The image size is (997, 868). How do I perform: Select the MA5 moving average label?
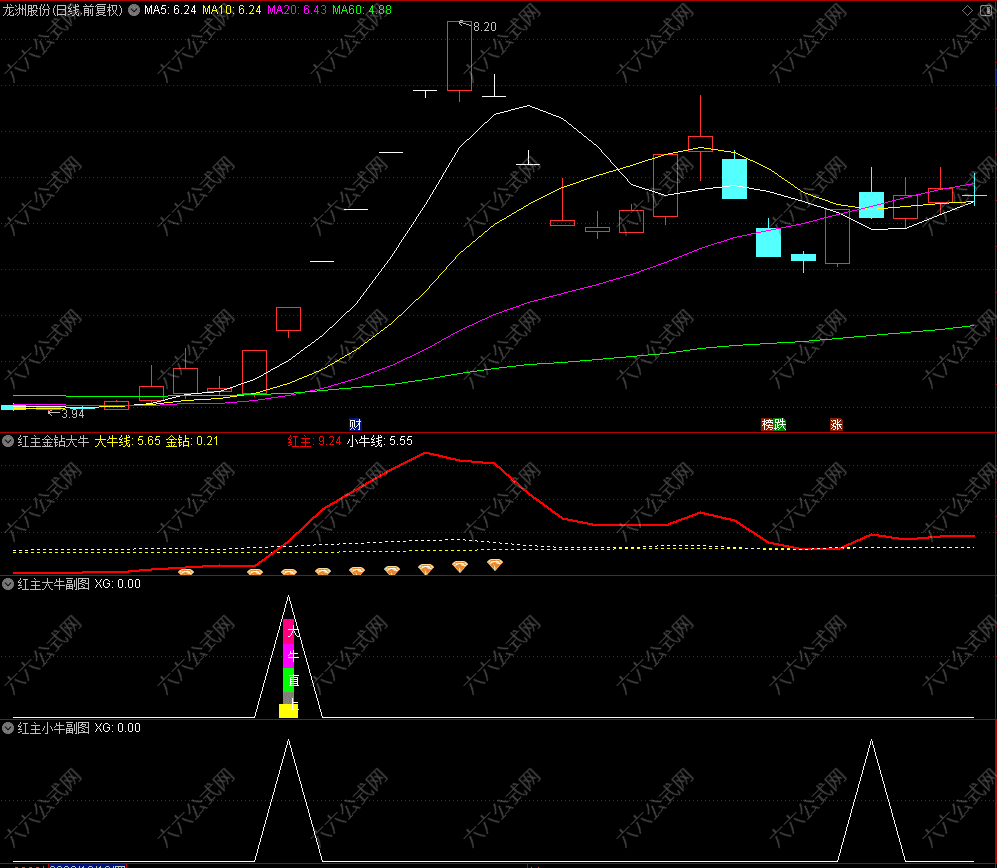(169, 10)
